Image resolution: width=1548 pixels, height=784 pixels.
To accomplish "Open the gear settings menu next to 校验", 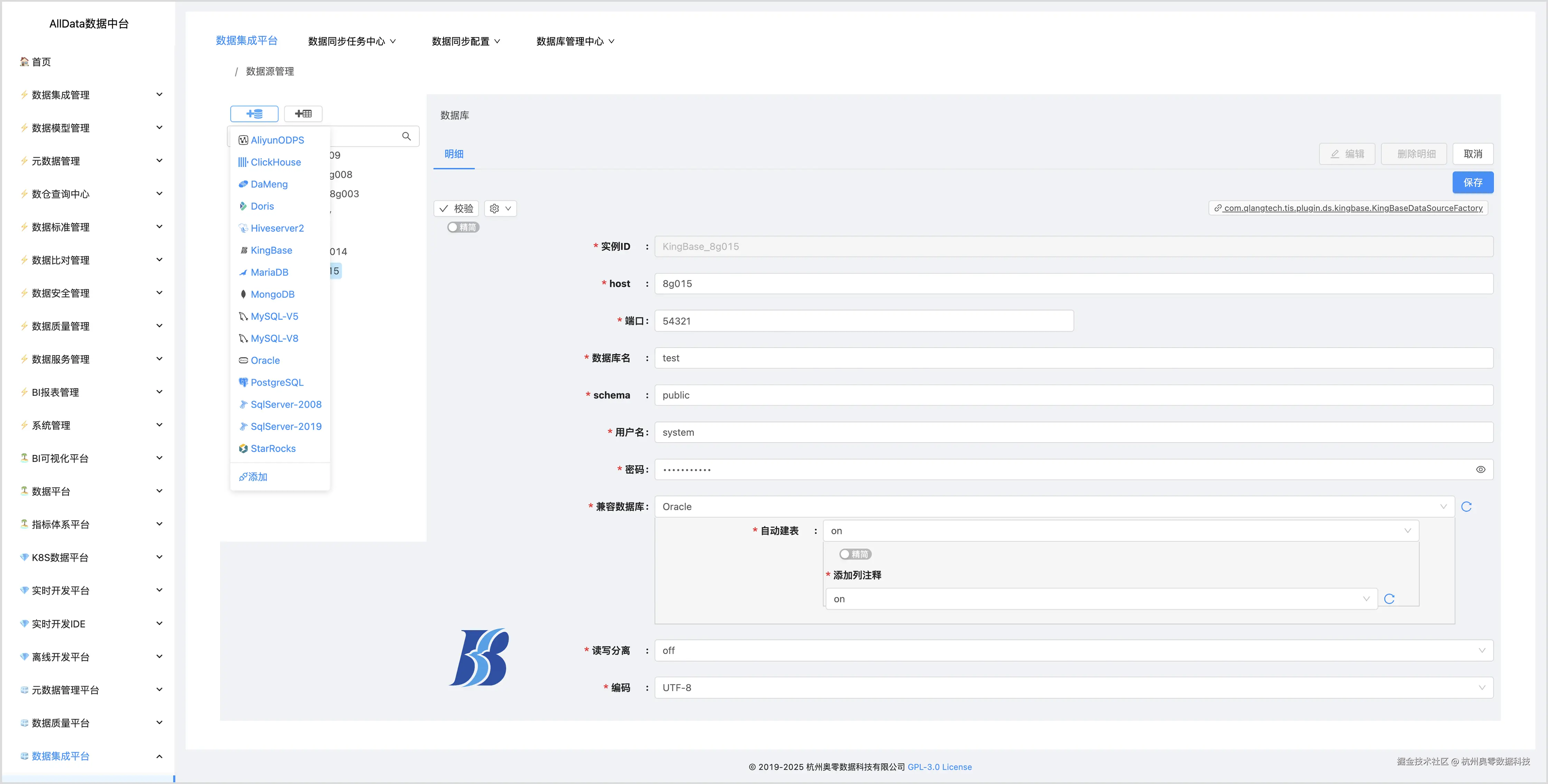I will tap(500, 209).
